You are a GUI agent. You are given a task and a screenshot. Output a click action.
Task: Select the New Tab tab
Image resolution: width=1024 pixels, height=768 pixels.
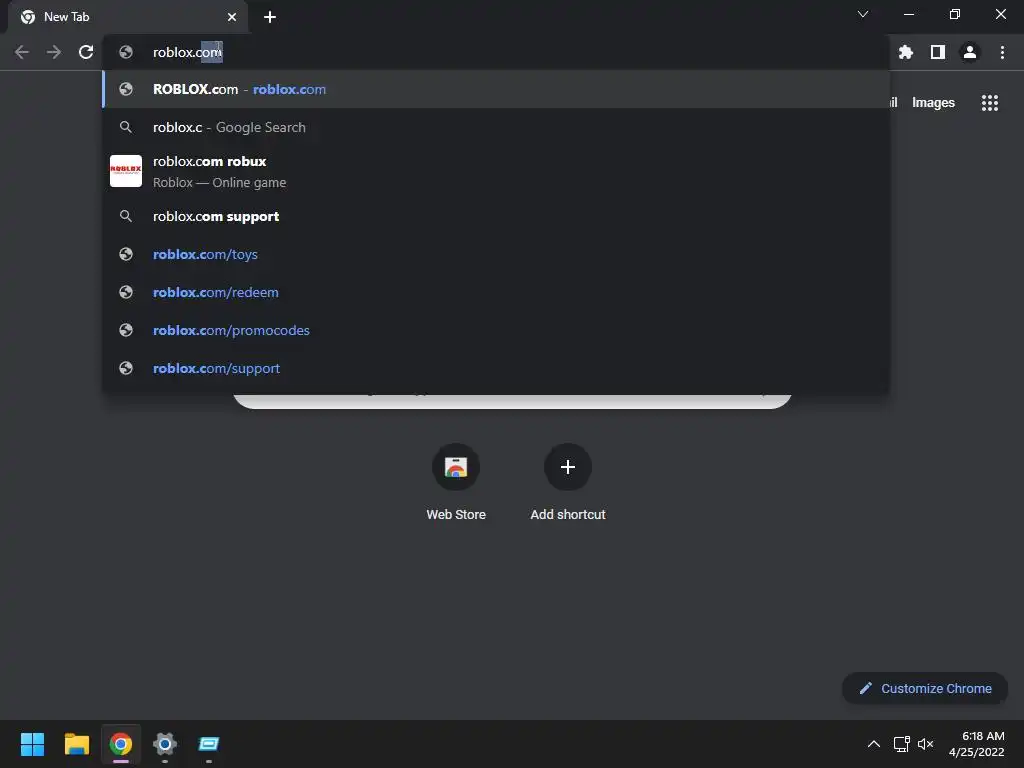pos(128,17)
